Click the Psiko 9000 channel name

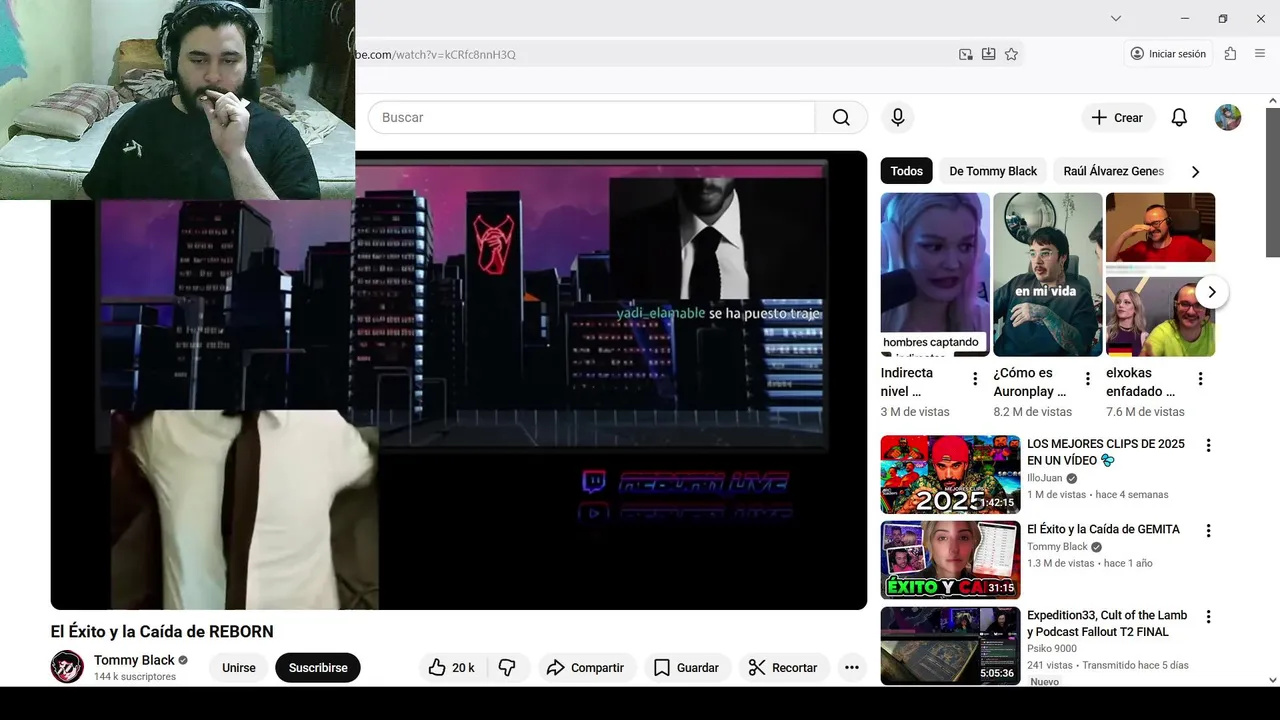coord(1051,648)
